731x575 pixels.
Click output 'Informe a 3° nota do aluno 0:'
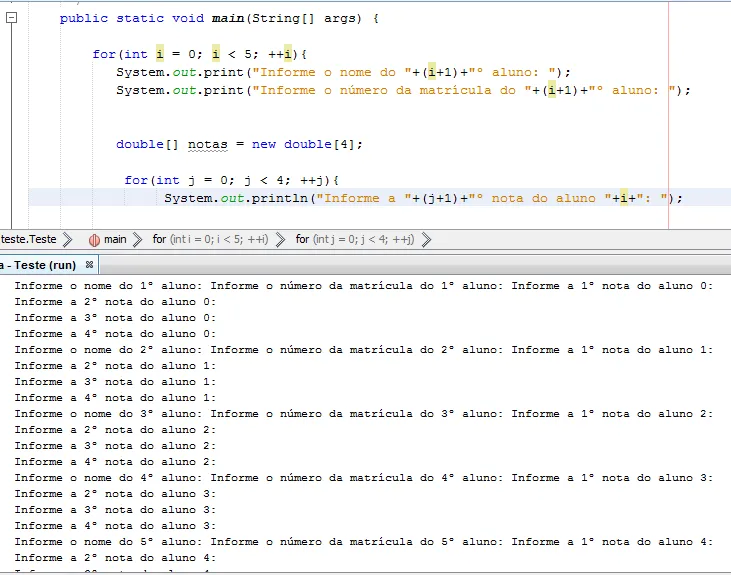click(115, 318)
